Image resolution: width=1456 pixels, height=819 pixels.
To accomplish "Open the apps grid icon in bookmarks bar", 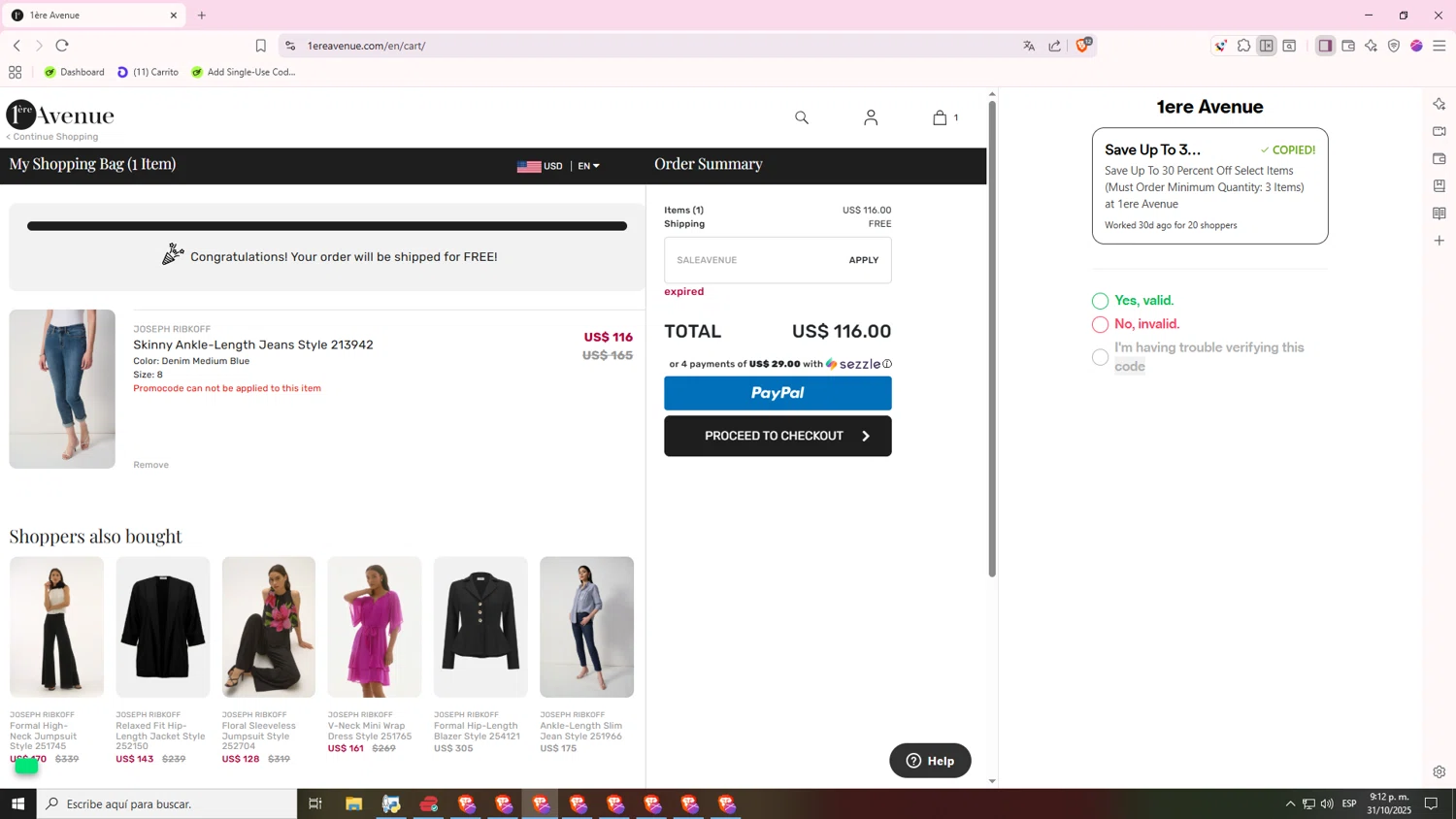I will pyautogui.click(x=16, y=72).
